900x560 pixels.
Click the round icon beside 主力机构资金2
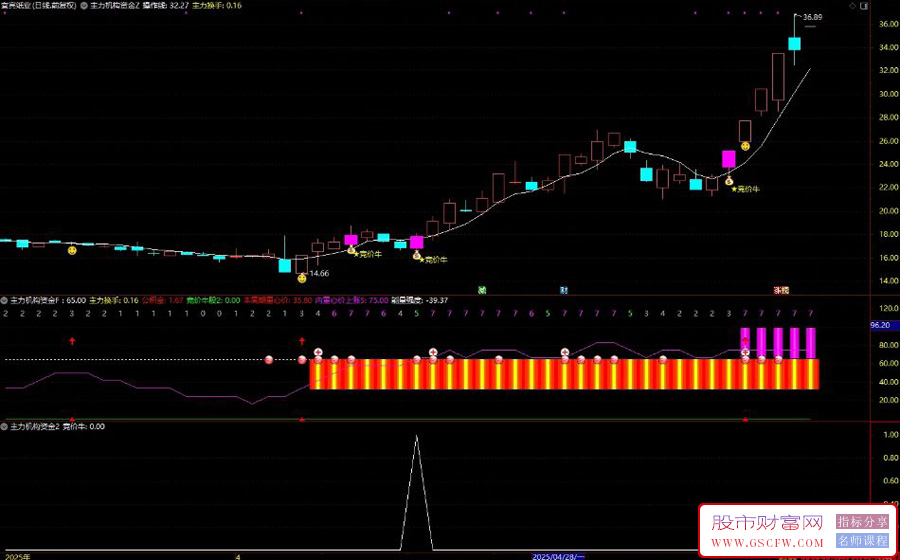(x=5, y=426)
